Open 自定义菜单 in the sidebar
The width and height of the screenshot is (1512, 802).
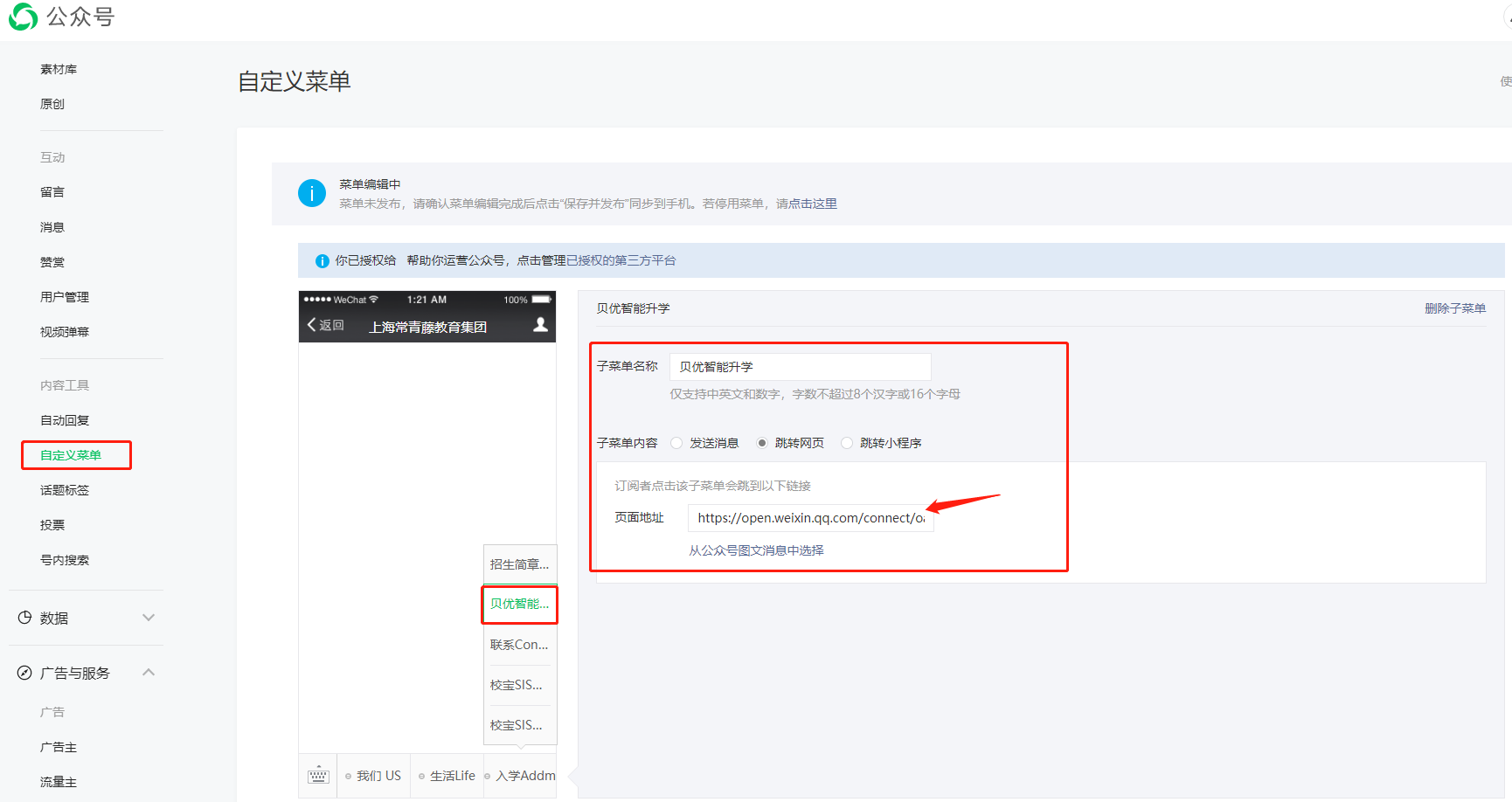click(71, 455)
